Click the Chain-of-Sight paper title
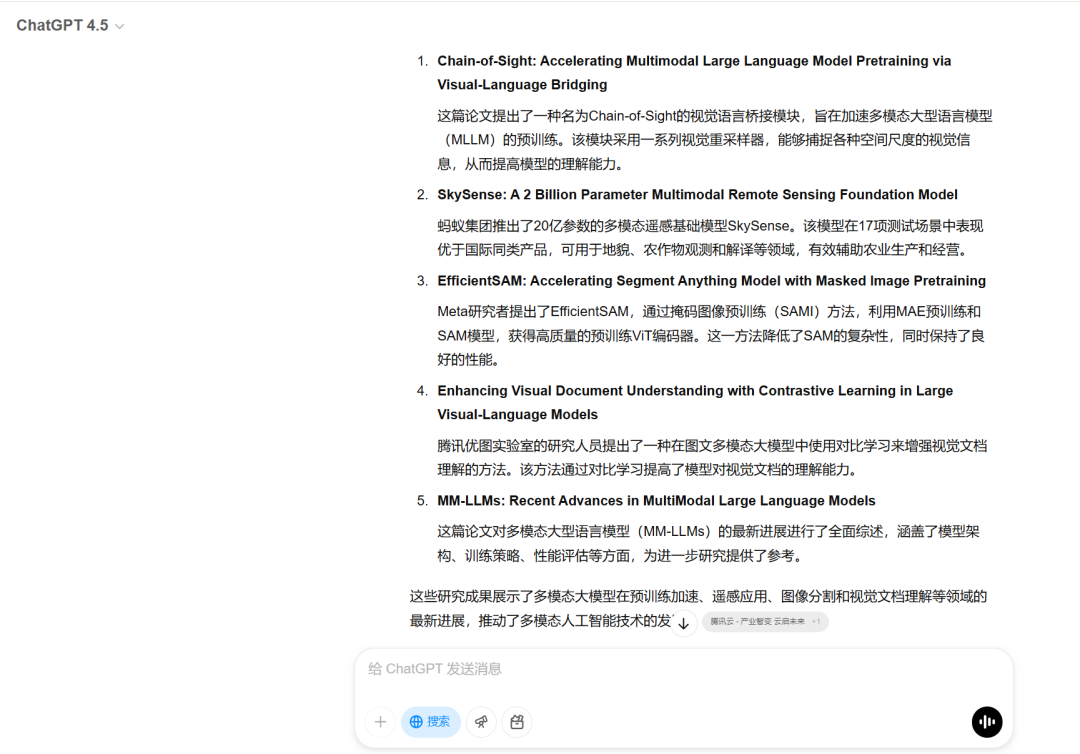 pyautogui.click(x=694, y=72)
